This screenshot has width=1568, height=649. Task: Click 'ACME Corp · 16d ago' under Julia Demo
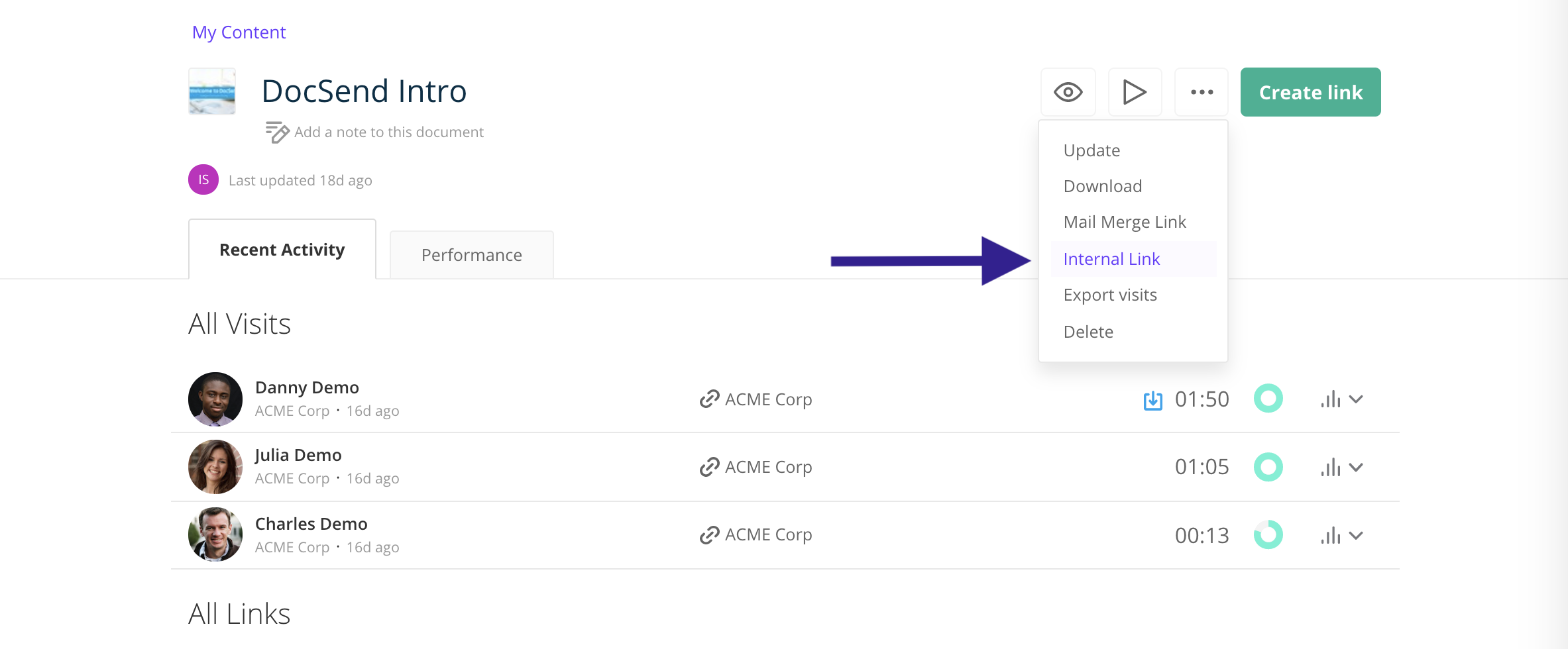[327, 479]
